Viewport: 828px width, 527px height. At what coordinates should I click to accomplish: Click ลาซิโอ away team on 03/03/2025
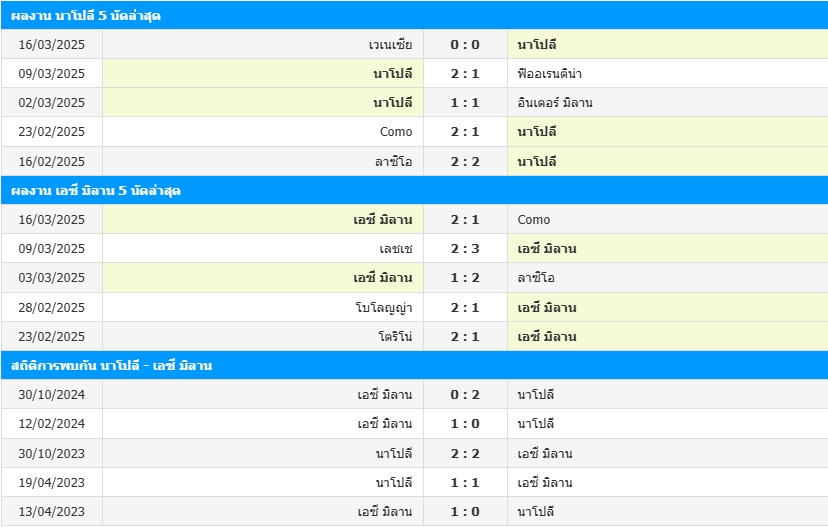(536, 278)
